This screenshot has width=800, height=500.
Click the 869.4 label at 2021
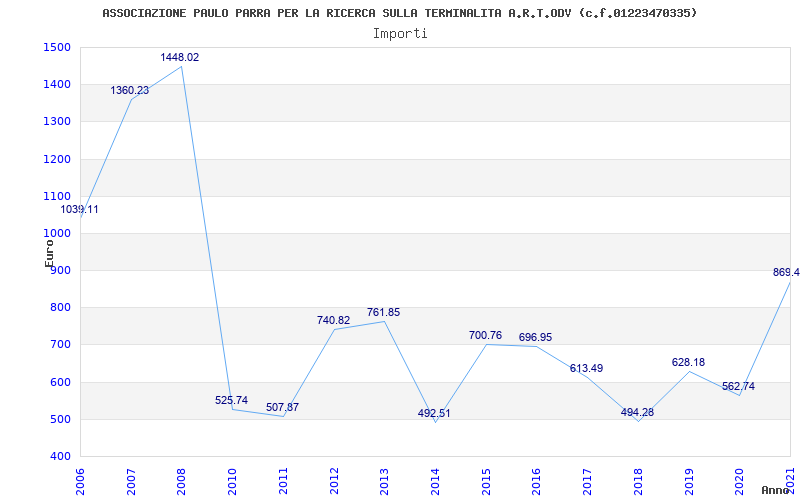pos(786,272)
